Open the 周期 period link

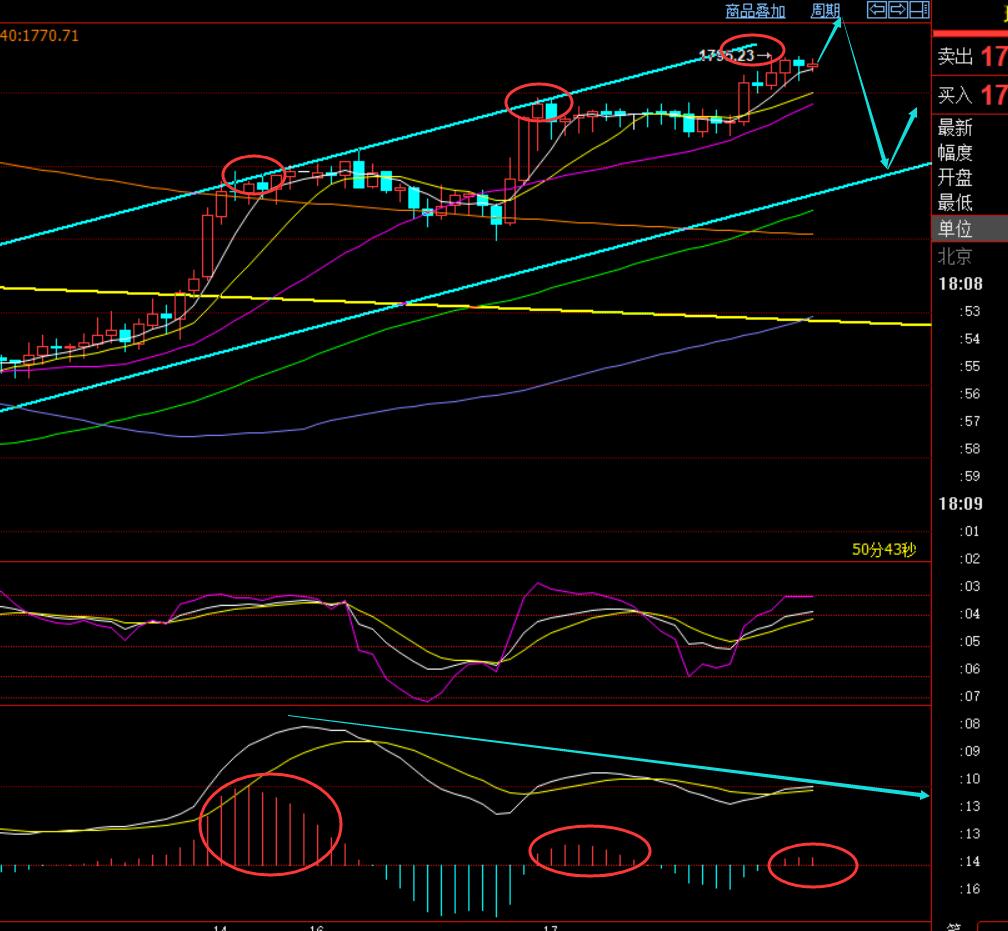pos(825,11)
